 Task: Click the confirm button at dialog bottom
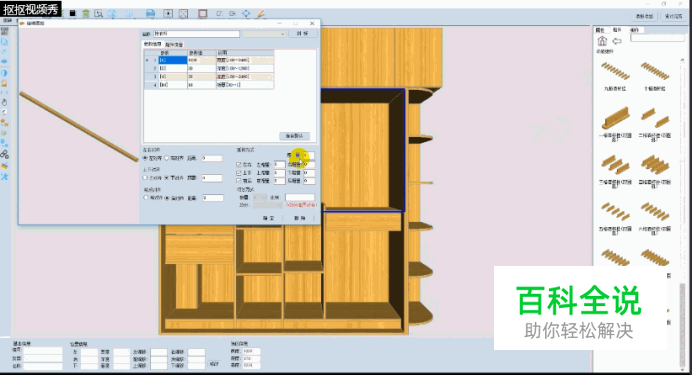pos(269,218)
